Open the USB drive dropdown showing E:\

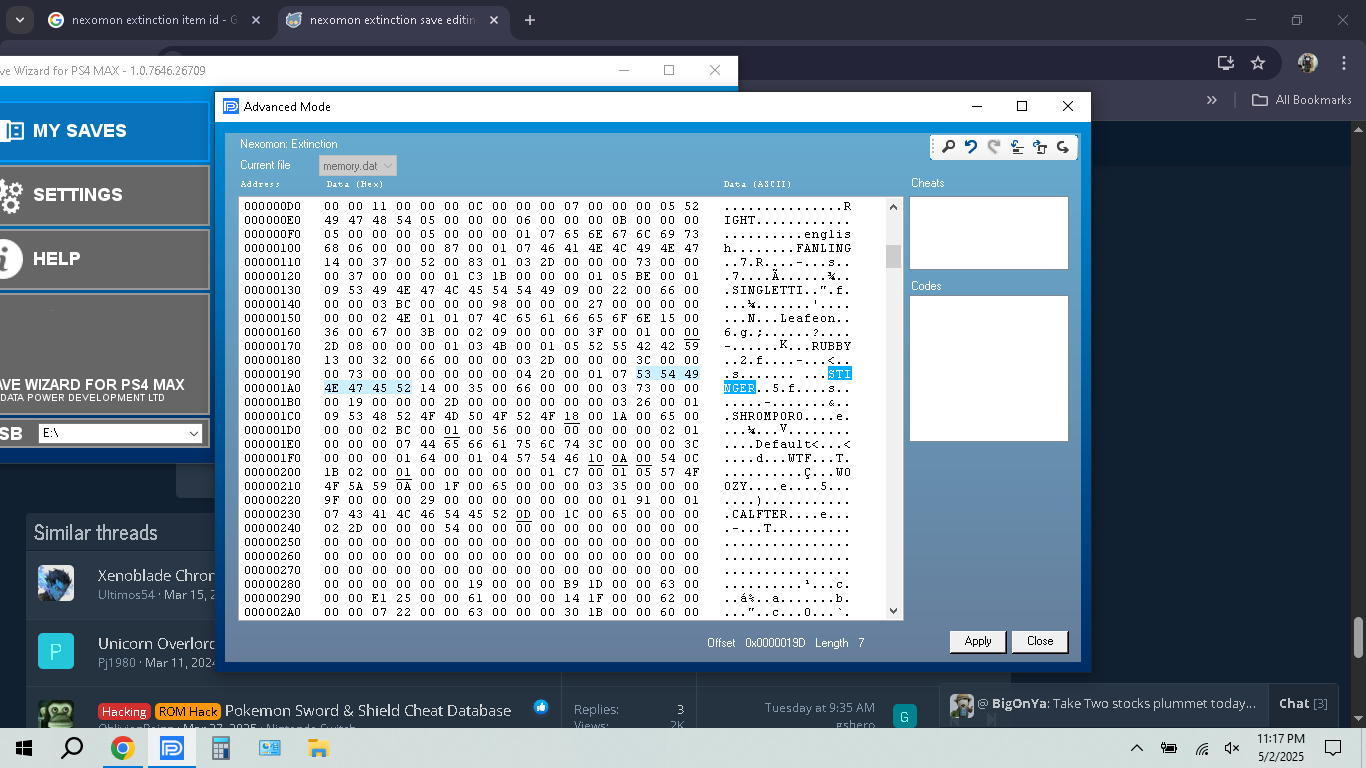pyautogui.click(x=120, y=433)
